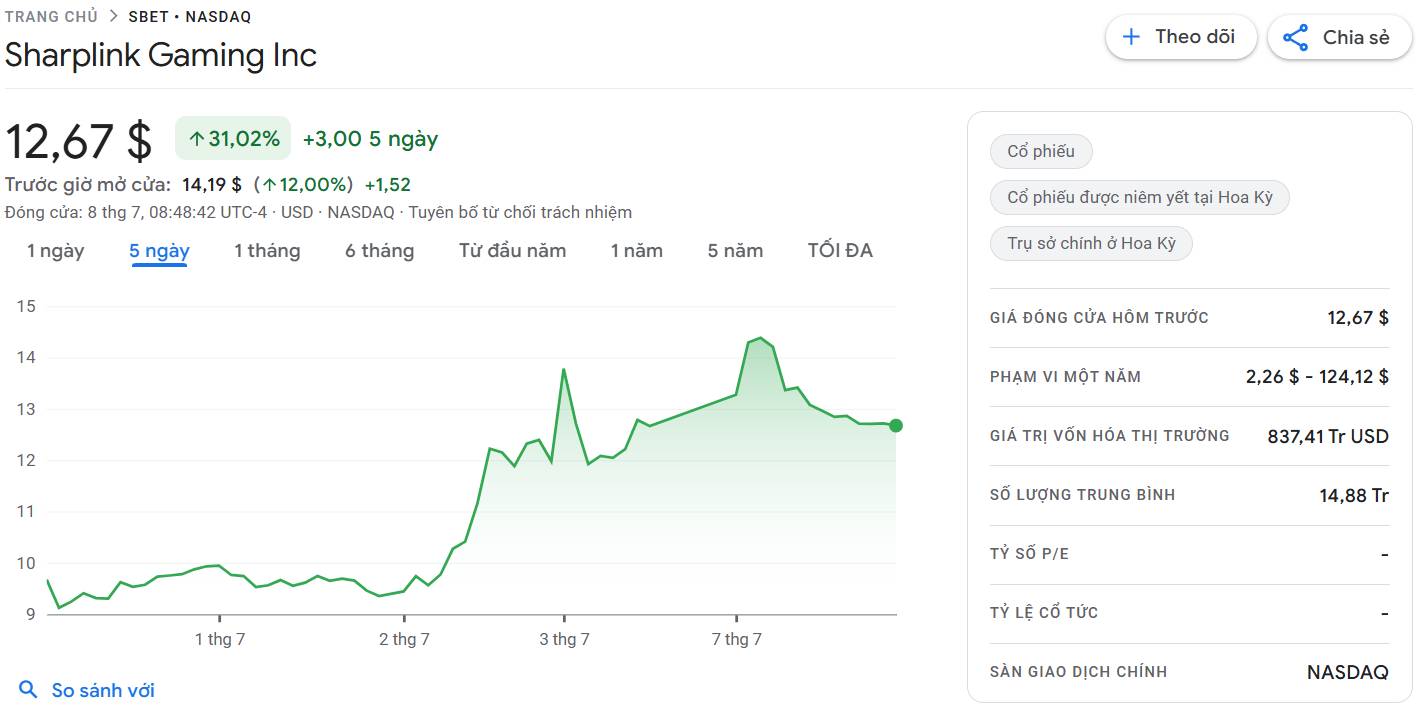Image resolution: width=1416 pixels, height=708 pixels.
Task: Click the 7 thg 7 date label on chart axis
Action: (737, 639)
